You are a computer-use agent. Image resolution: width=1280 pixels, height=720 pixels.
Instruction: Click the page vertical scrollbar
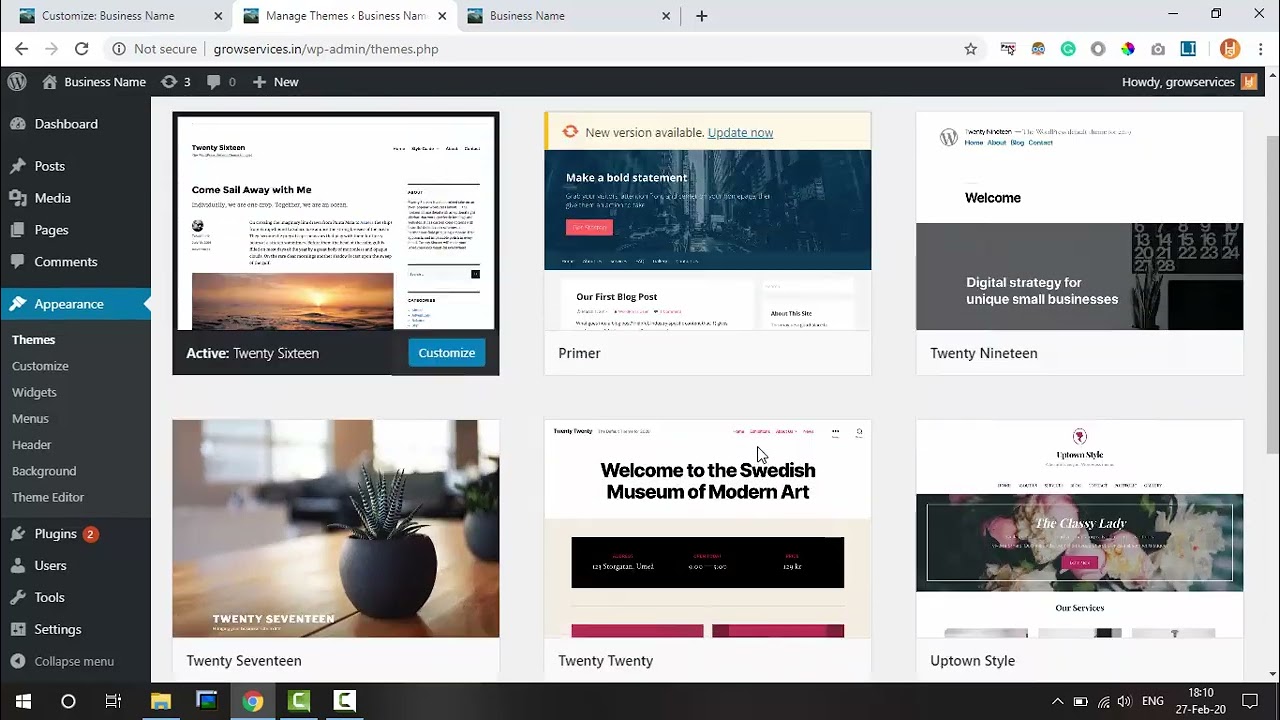point(1272,295)
